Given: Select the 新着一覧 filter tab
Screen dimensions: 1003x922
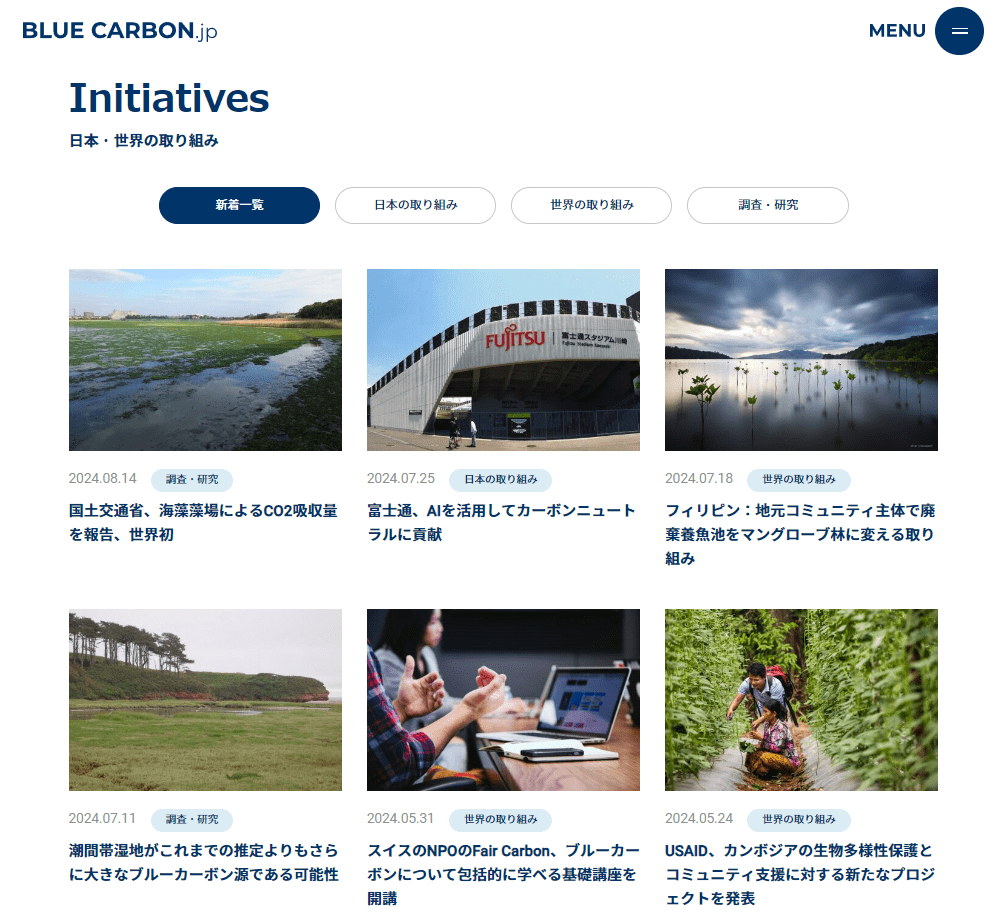Looking at the screenshot, I should tap(239, 205).
